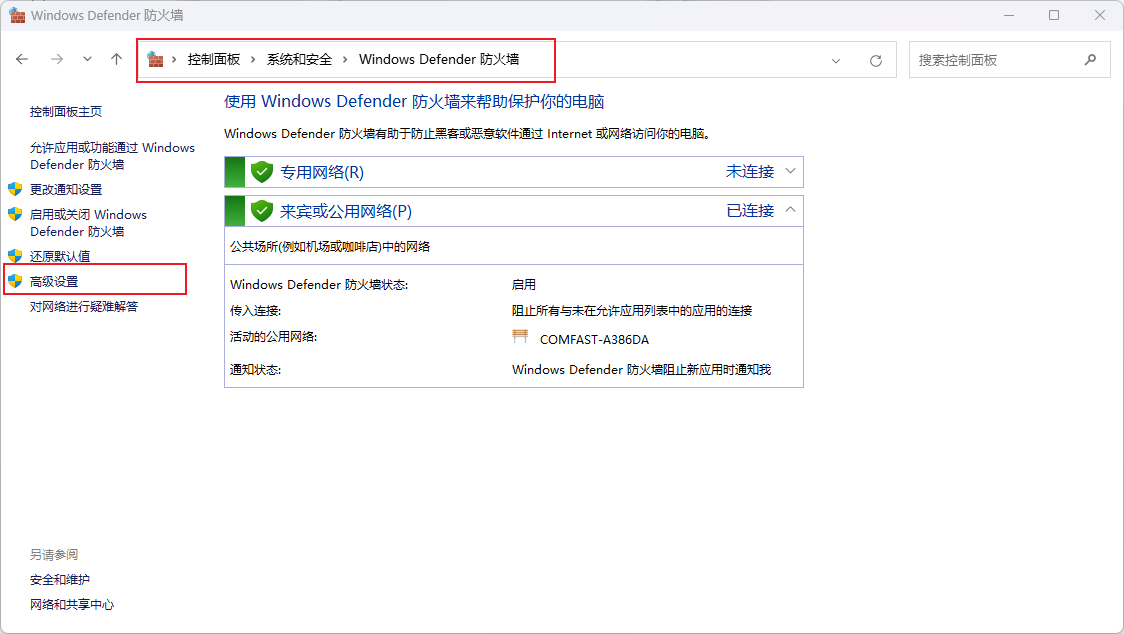Refresh the control panel page
The image size is (1124, 634).
click(875, 61)
